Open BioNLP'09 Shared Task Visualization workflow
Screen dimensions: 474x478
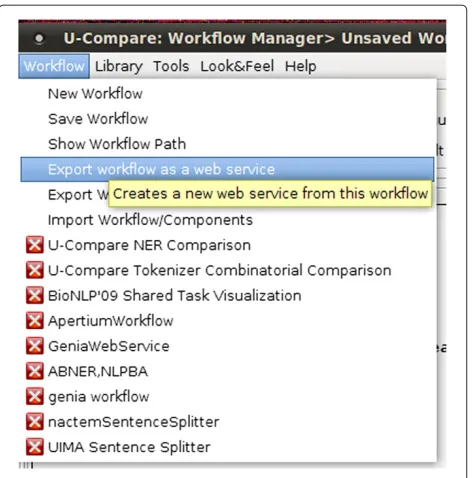[228, 296]
